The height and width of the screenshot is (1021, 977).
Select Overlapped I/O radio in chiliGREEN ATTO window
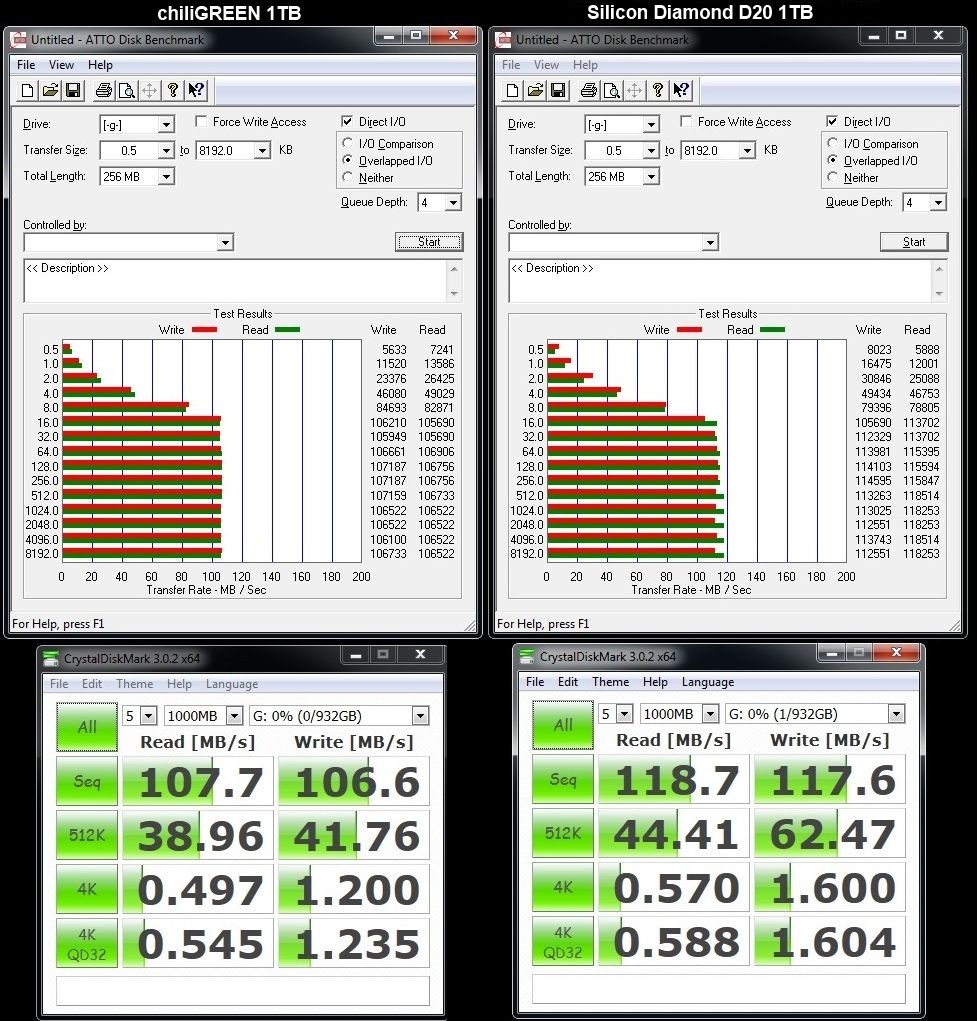point(348,160)
